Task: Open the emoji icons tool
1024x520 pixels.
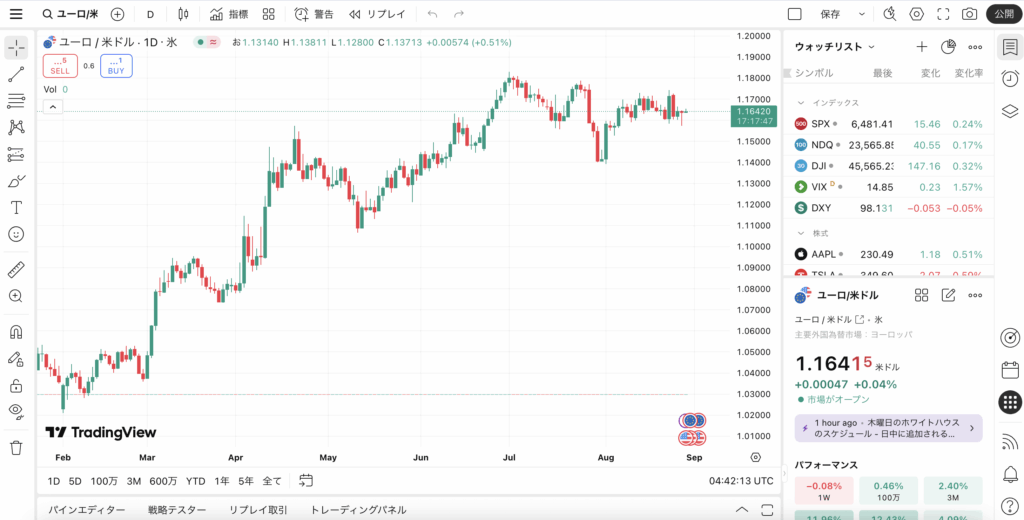Action: pos(16,234)
